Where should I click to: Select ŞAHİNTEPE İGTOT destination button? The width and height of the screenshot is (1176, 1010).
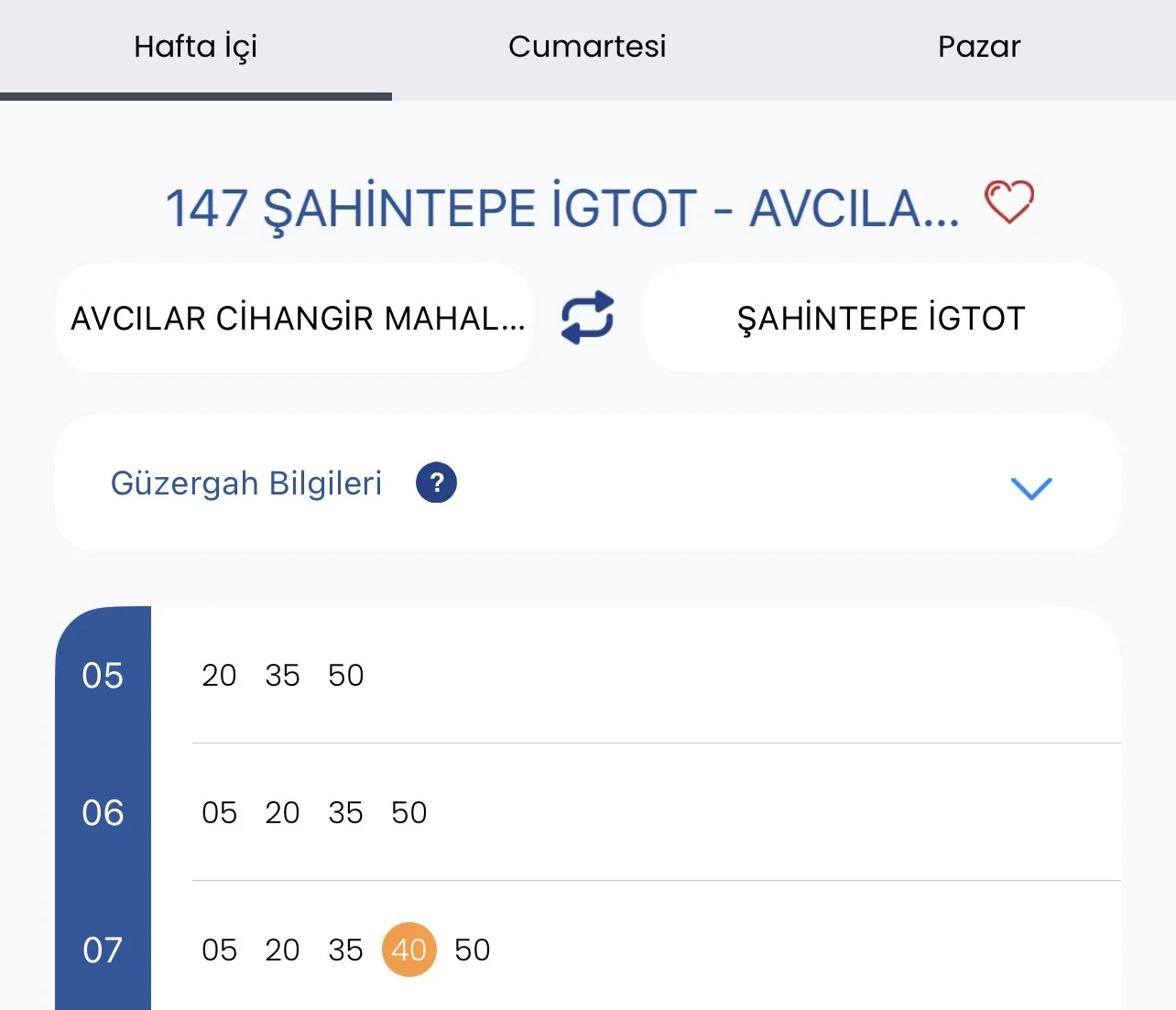[x=881, y=318]
